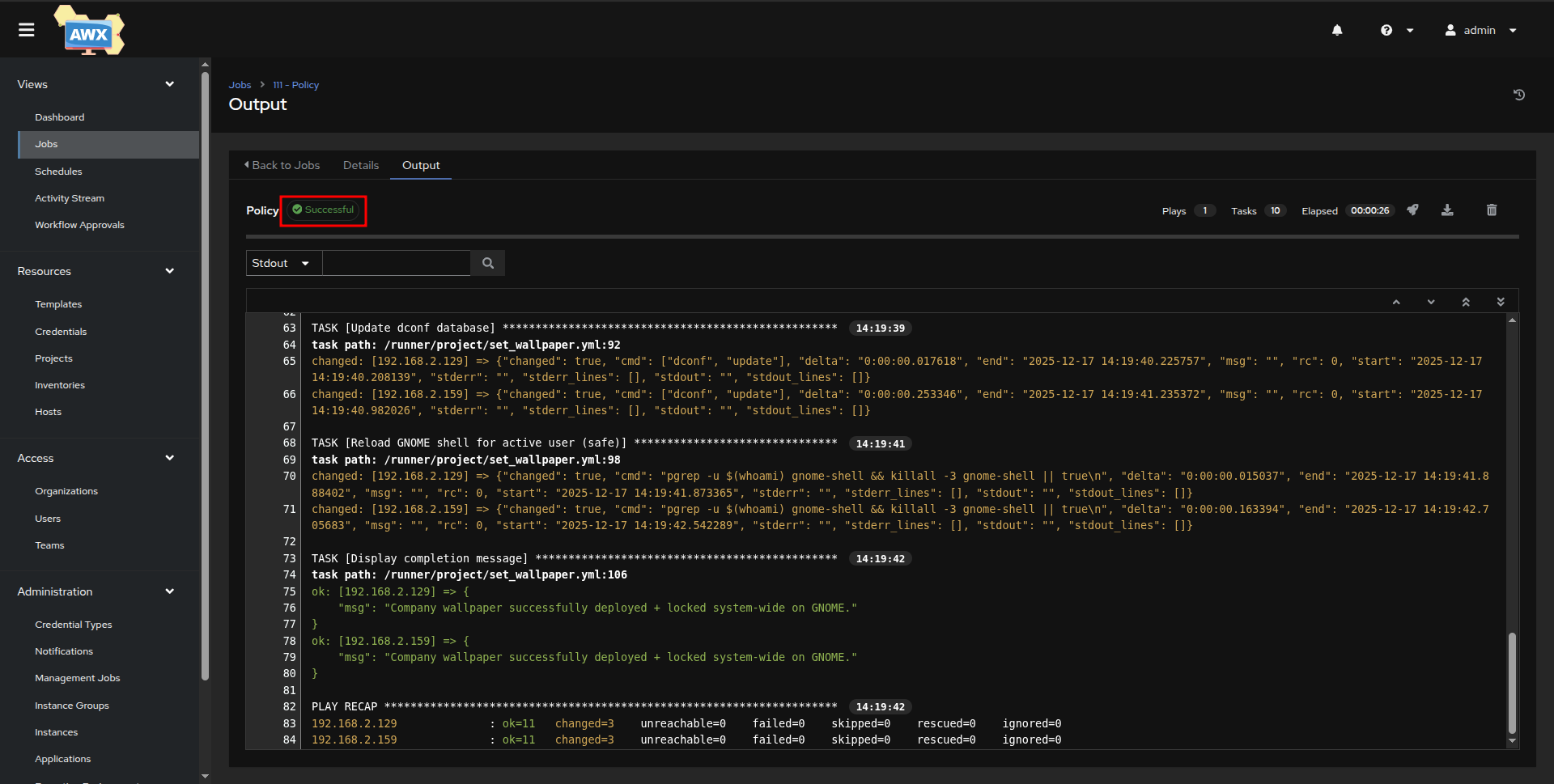Delete the job with trash icon

click(x=1492, y=210)
